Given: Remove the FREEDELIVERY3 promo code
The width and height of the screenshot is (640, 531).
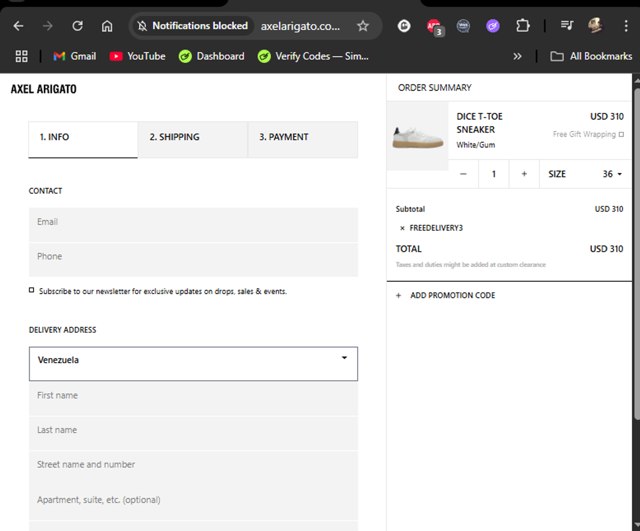Looking at the screenshot, I should coord(402,228).
